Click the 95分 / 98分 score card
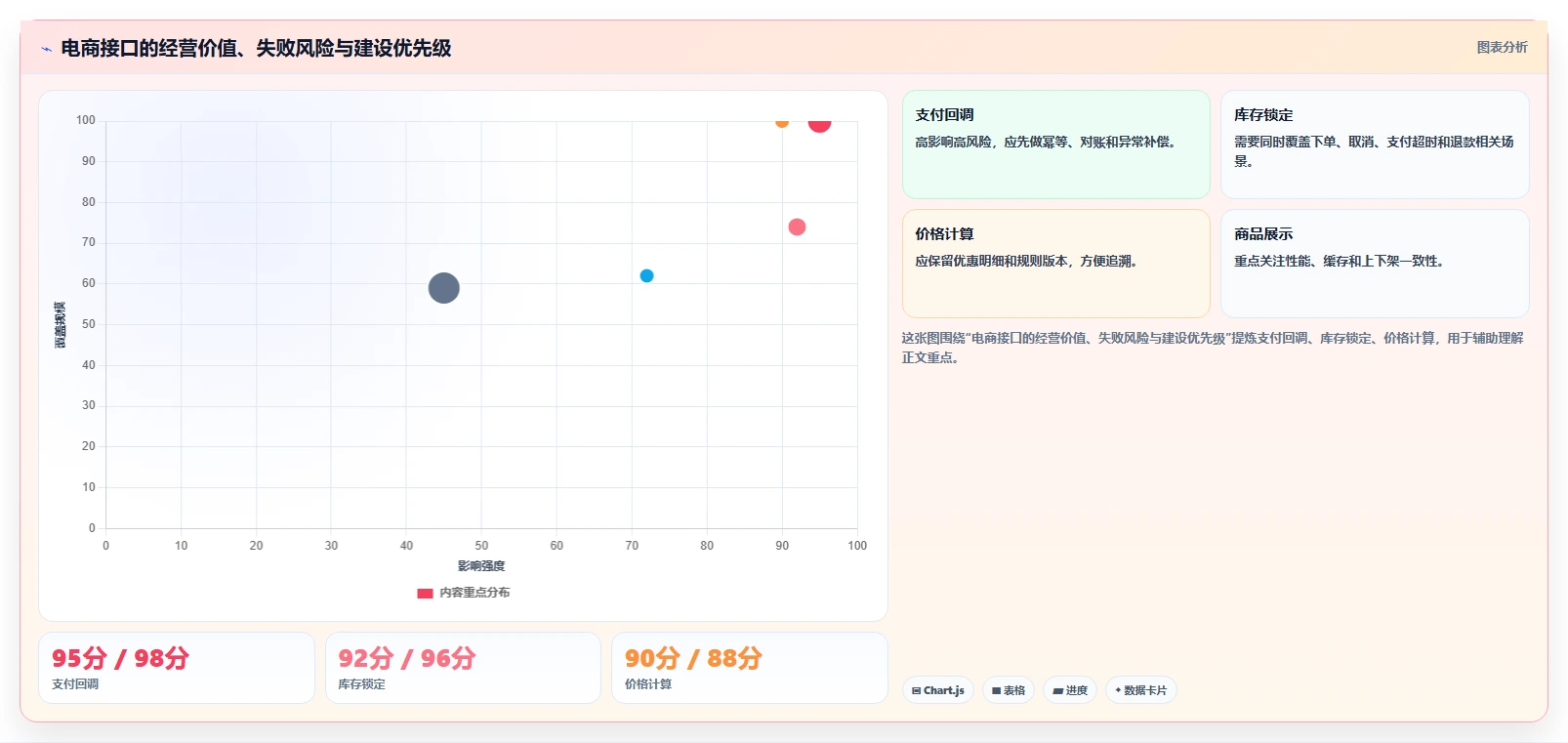1568x743 pixels. coord(177,668)
